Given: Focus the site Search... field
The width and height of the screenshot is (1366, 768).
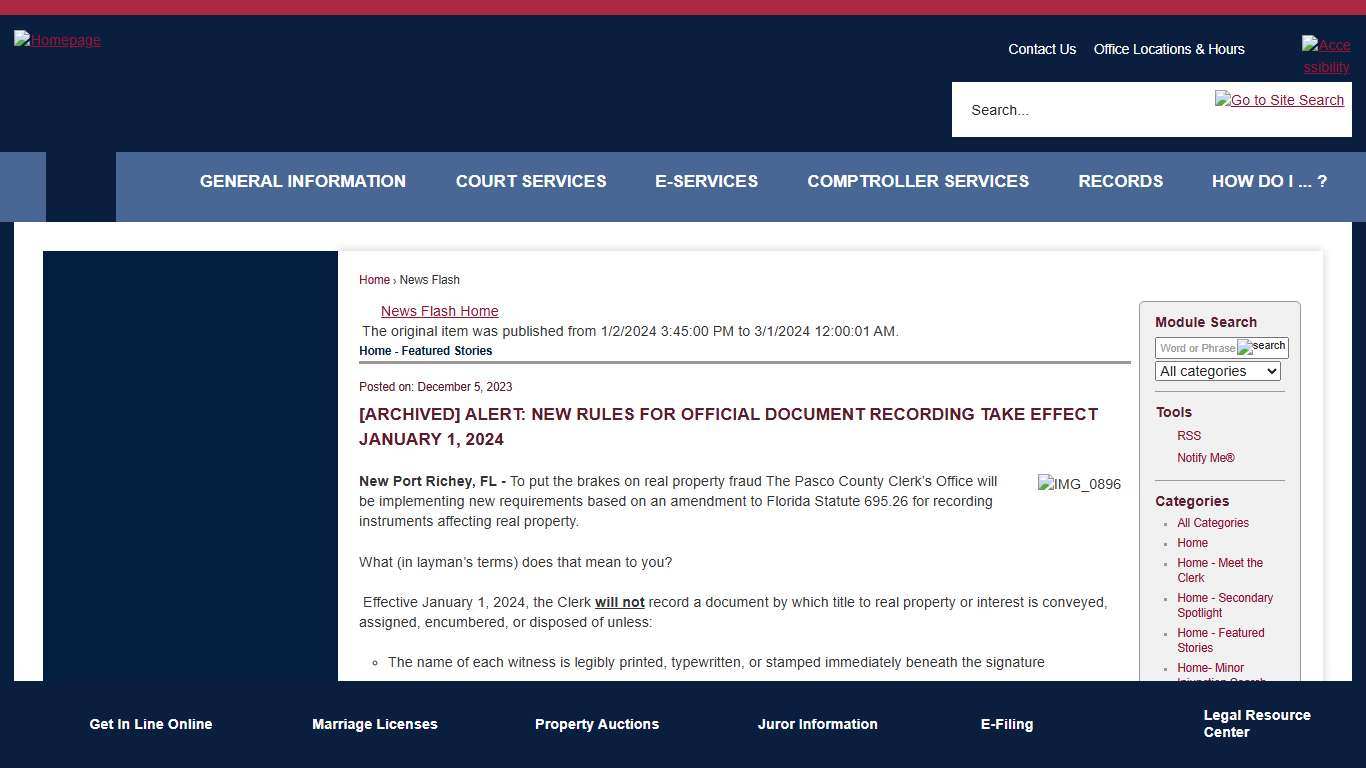Looking at the screenshot, I should [1085, 110].
